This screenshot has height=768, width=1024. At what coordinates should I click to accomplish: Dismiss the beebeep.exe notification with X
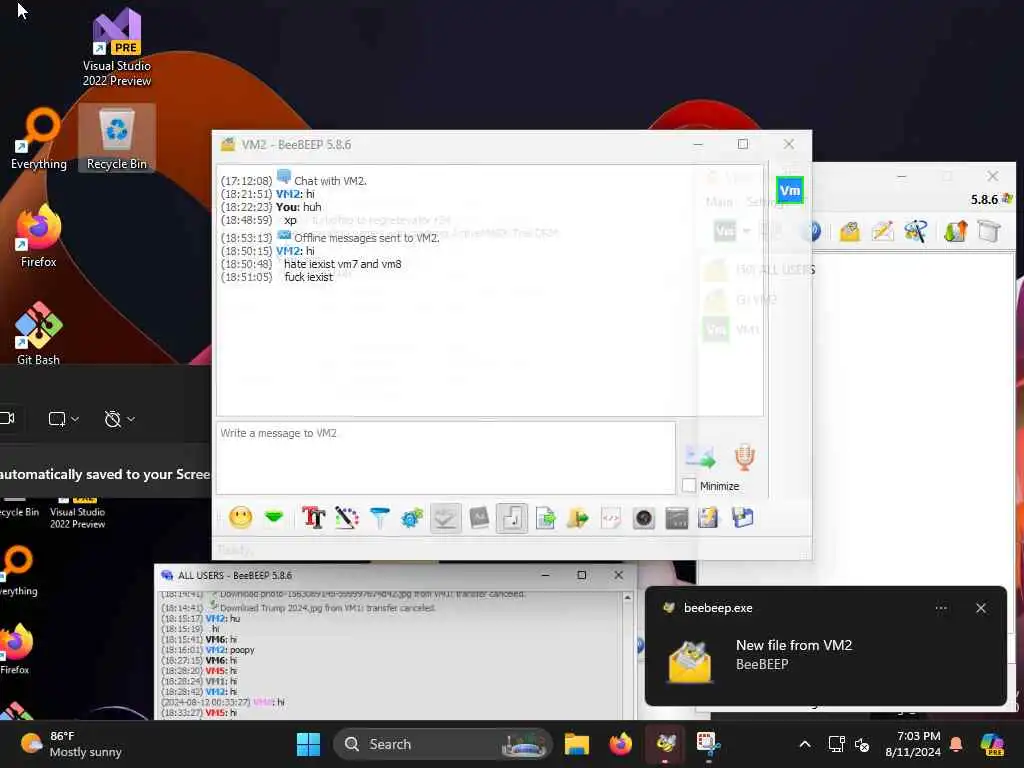[981, 608]
